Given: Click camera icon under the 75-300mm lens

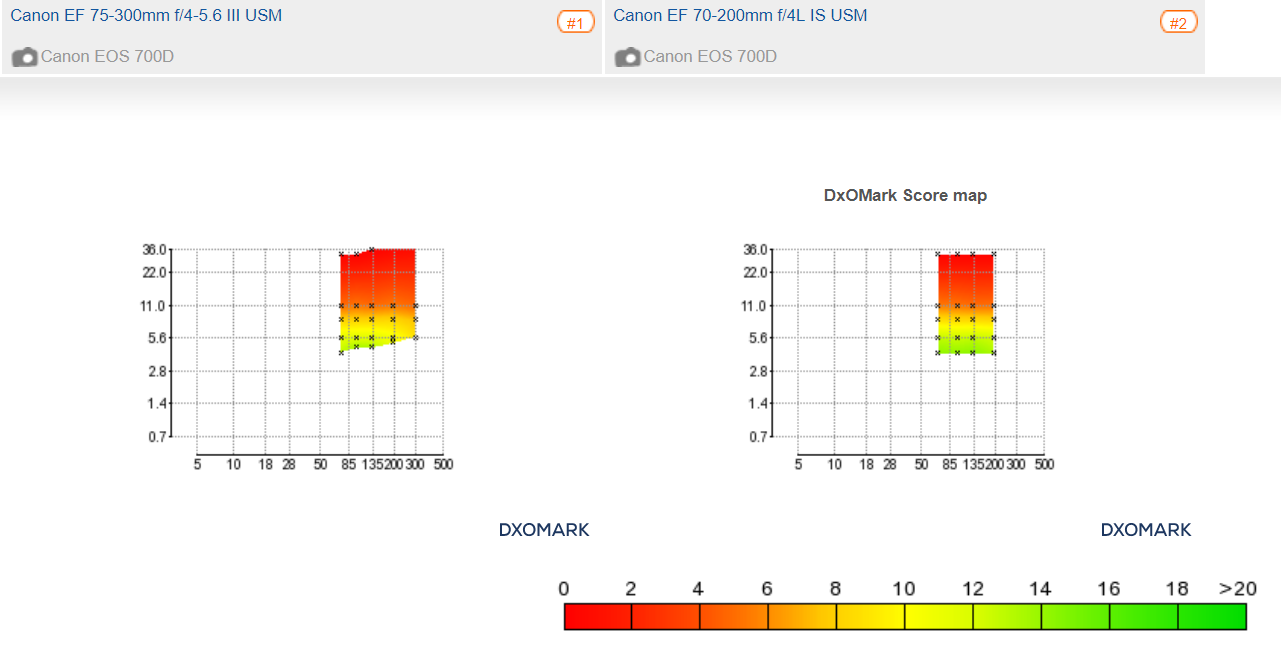Looking at the screenshot, I should click(x=24, y=57).
